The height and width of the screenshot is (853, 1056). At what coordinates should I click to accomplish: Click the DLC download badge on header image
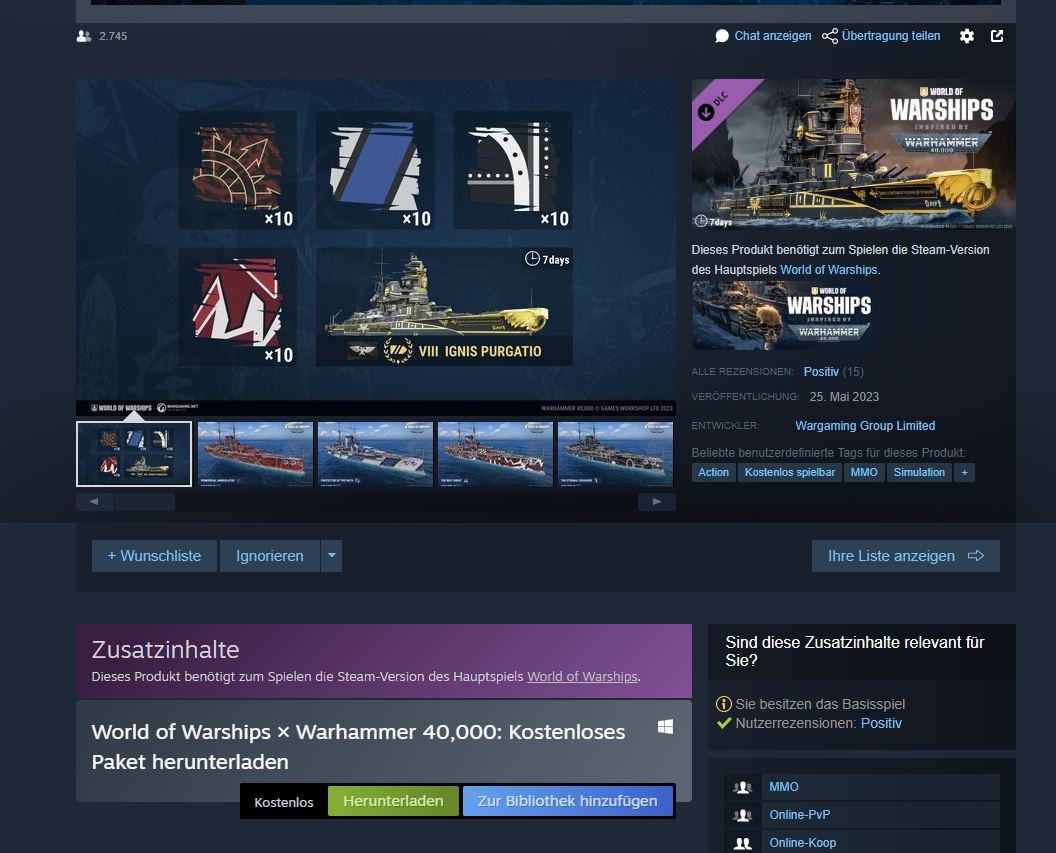(706, 112)
